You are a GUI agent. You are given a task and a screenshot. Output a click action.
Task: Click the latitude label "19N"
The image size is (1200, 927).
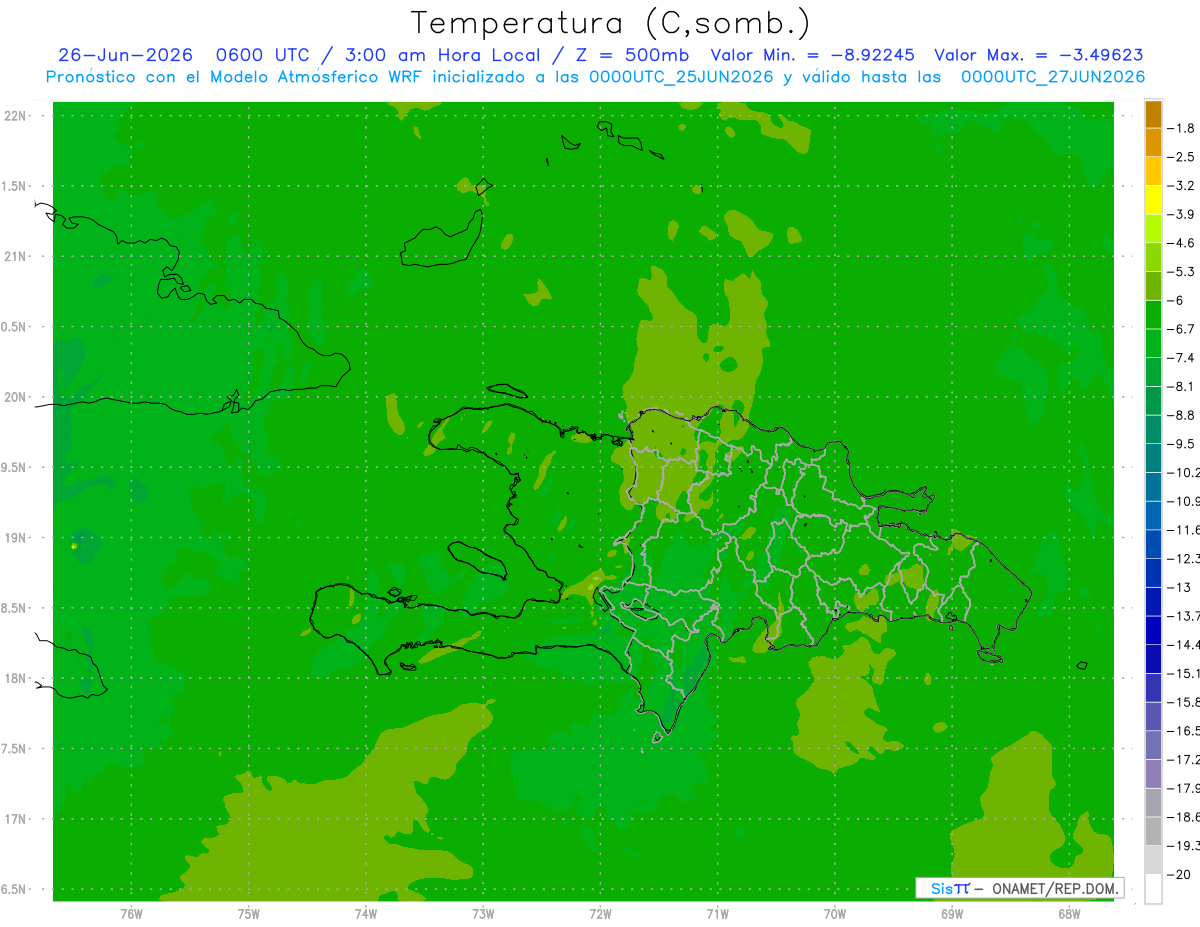pos(16,538)
